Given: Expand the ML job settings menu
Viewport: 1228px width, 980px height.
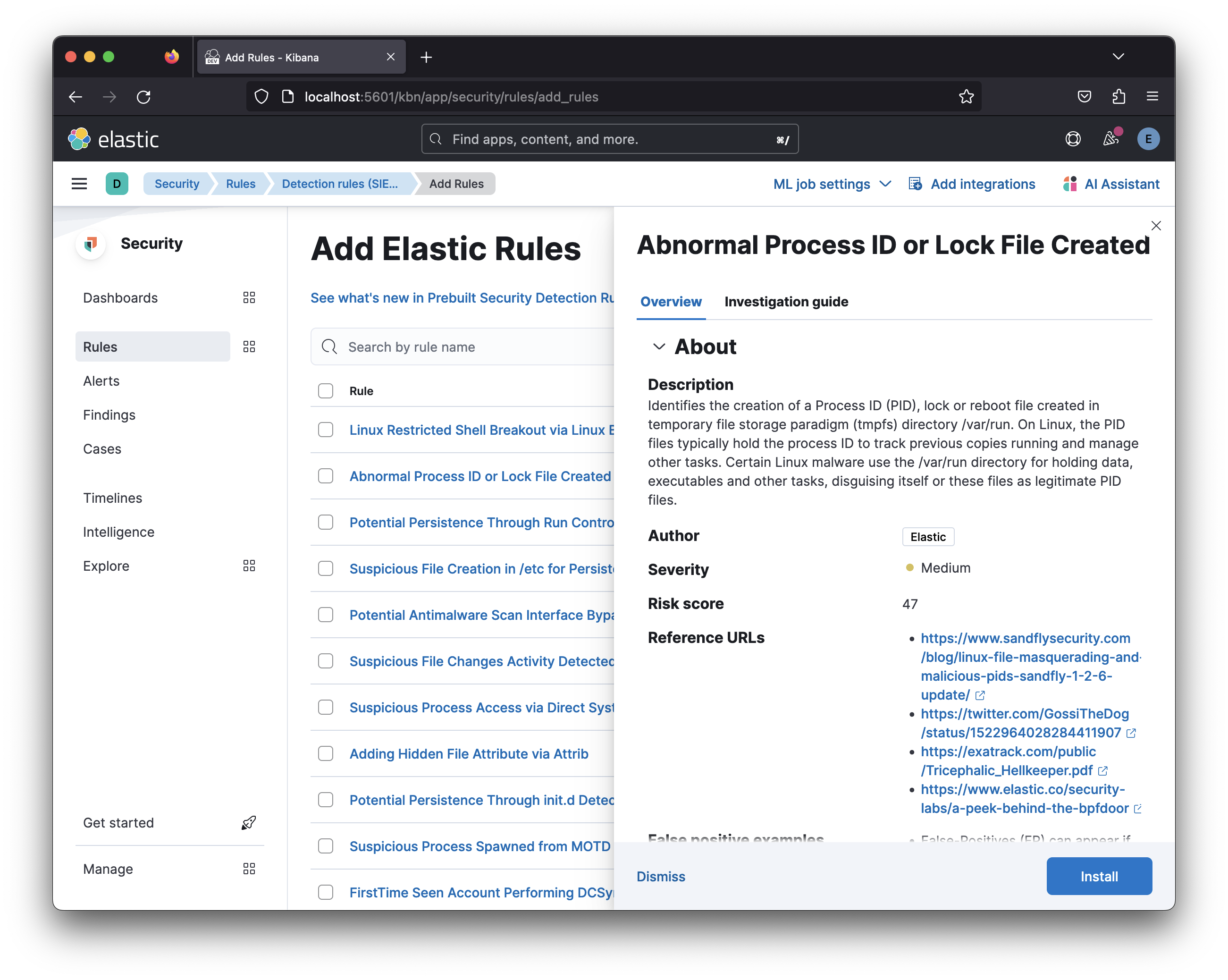Looking at the screenshot, I should point(831,183).
